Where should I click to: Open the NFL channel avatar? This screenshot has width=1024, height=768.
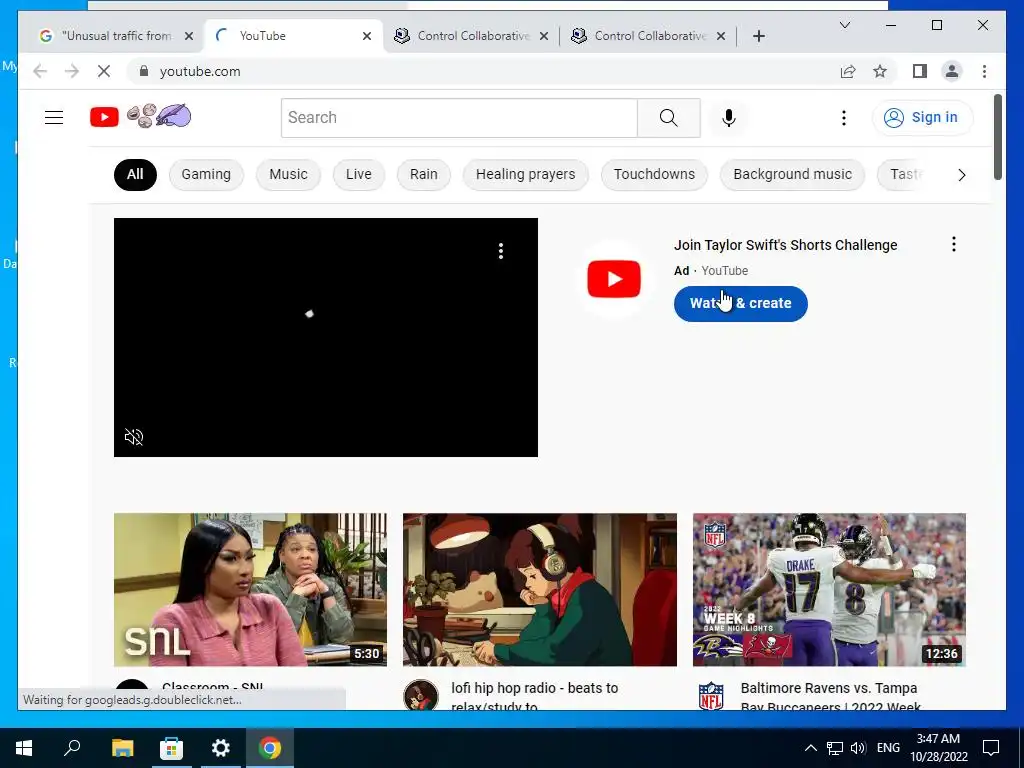pos(711,696)
